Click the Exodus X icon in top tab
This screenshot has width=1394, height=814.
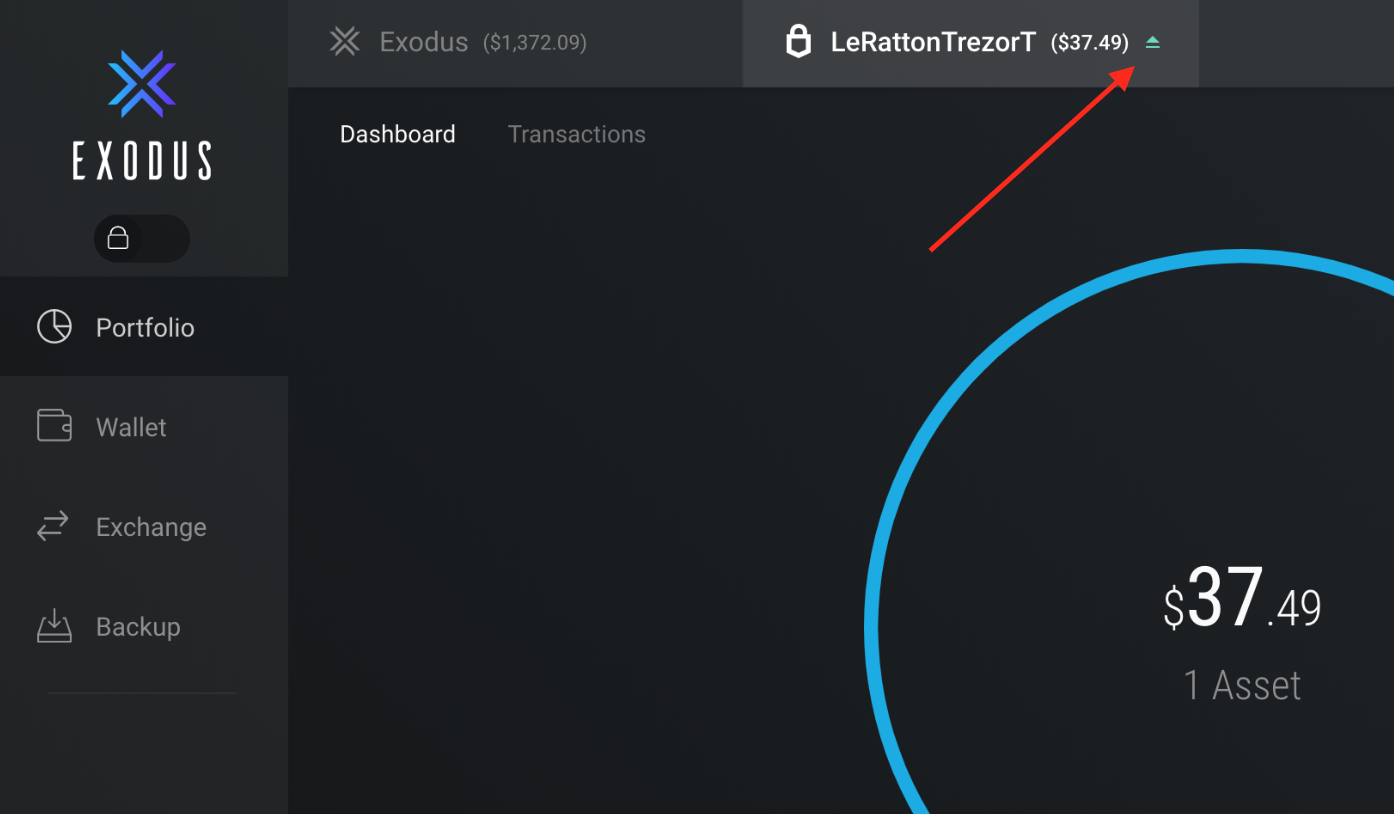point(345,42)
